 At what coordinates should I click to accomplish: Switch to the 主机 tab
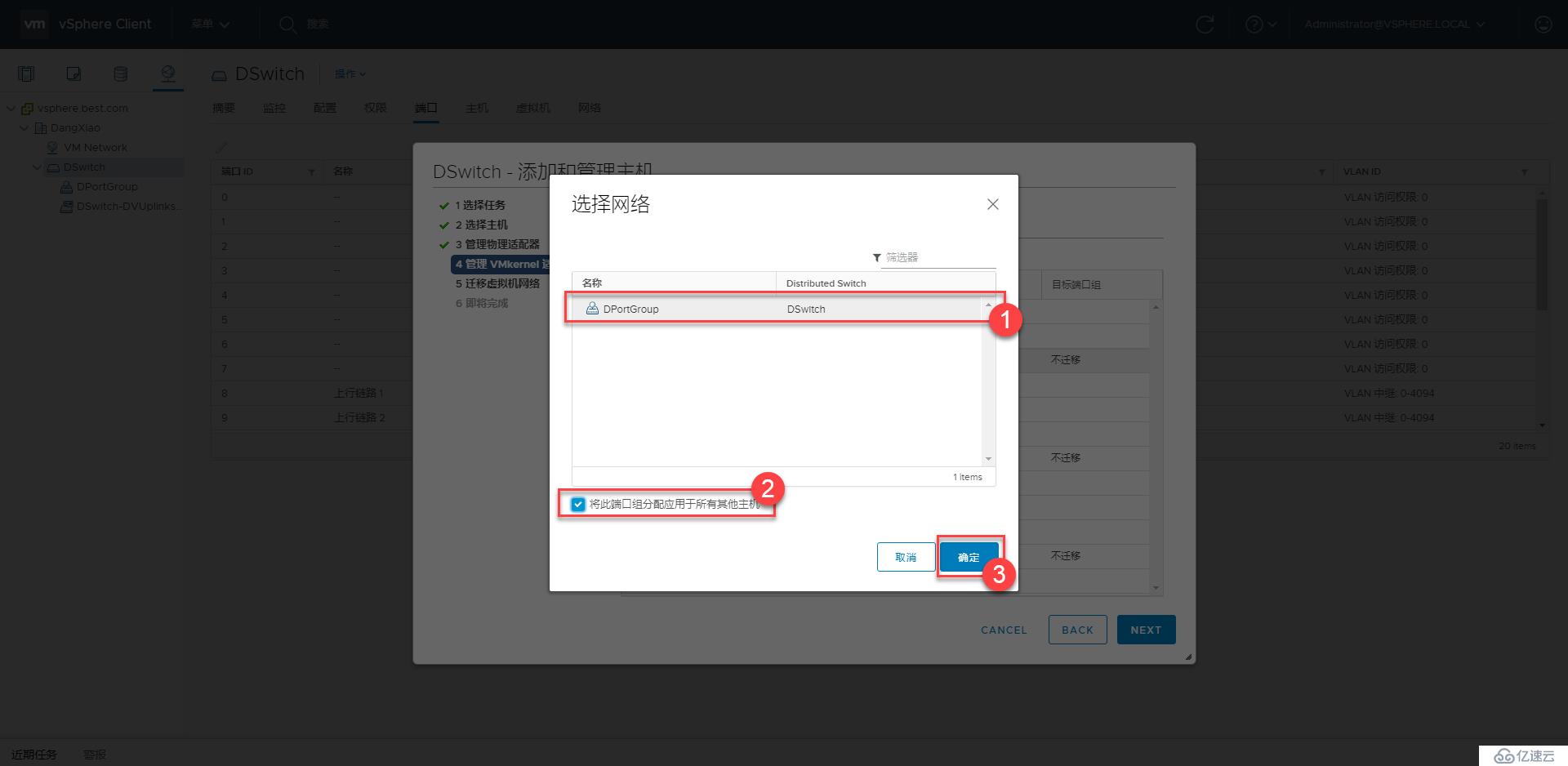(x=476, y=108)
